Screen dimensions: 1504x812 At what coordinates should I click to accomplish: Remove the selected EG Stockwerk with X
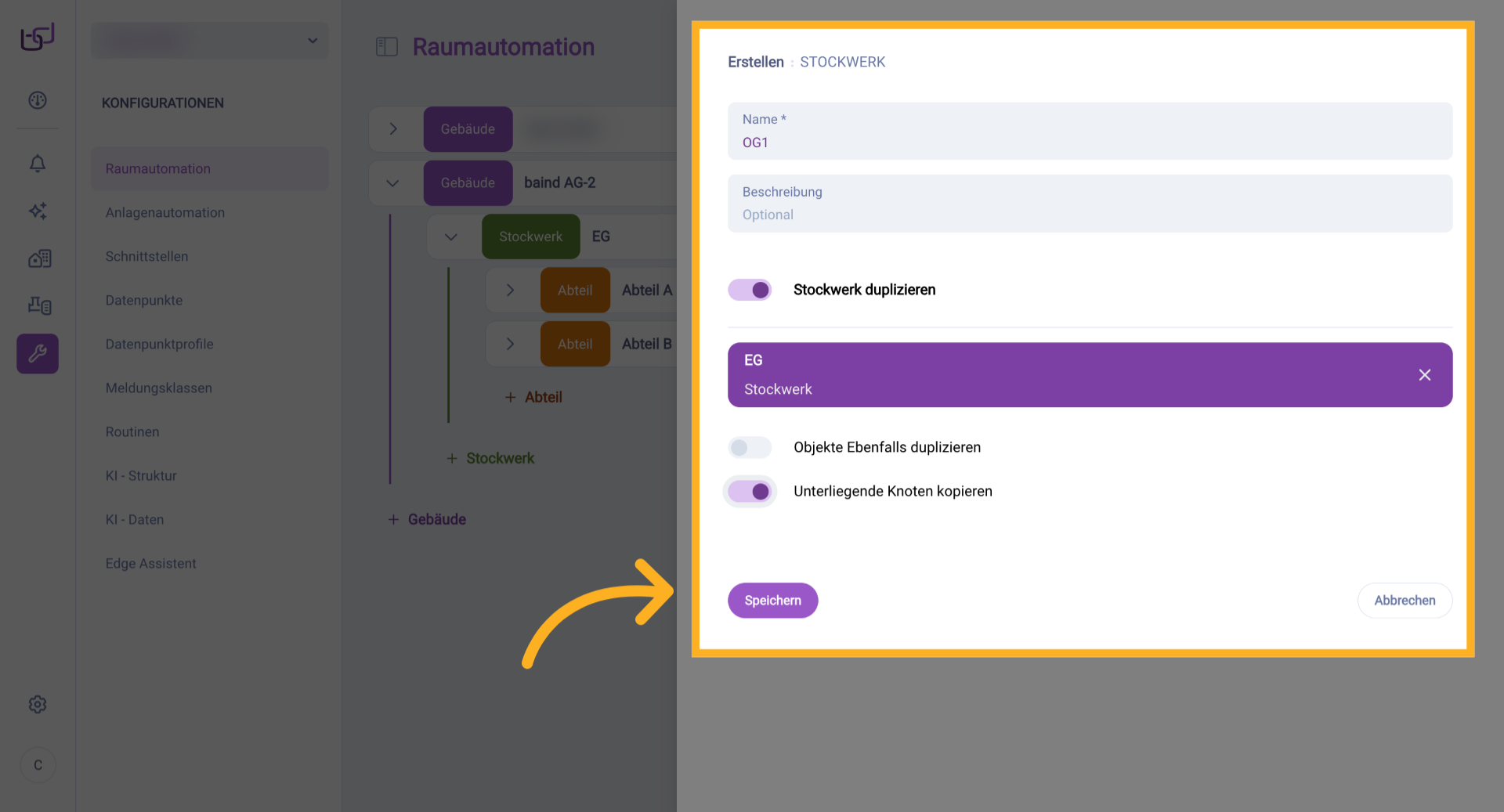(x=1424, y=375)
